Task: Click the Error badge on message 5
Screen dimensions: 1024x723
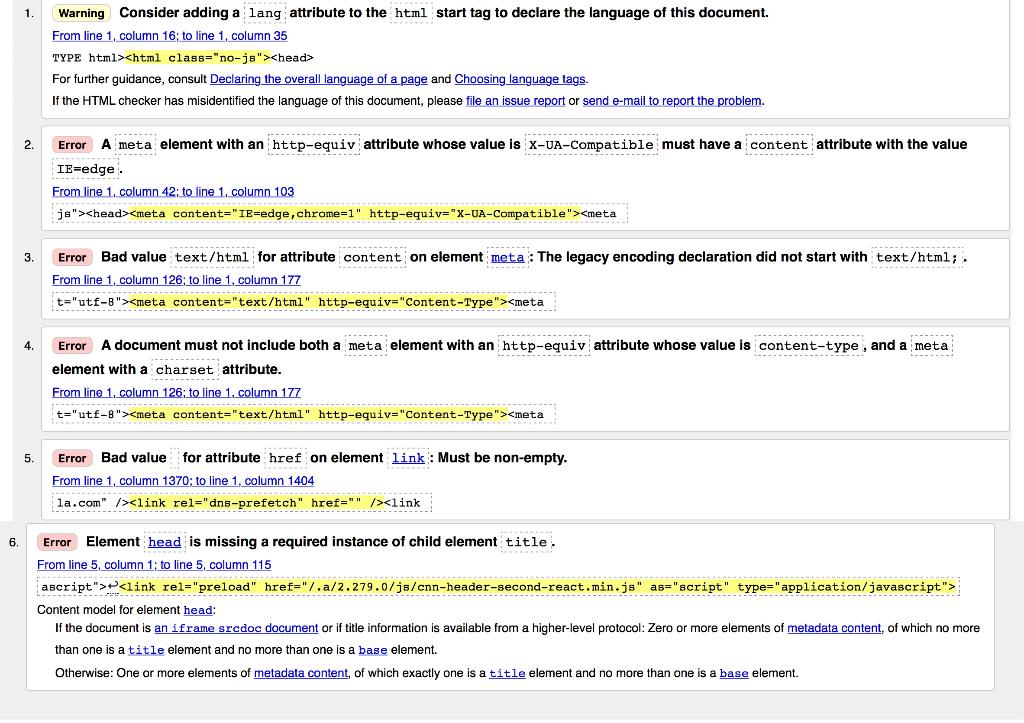Action: point(72,458)
